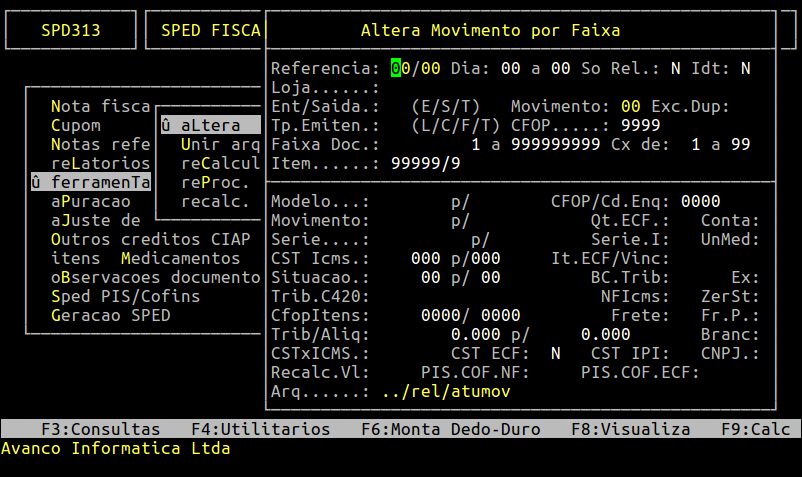The width and height of the screenshot is (802, 477).
Task: Open the Sped PIS/Cofins menu entry
Action: tap(125, 296)
